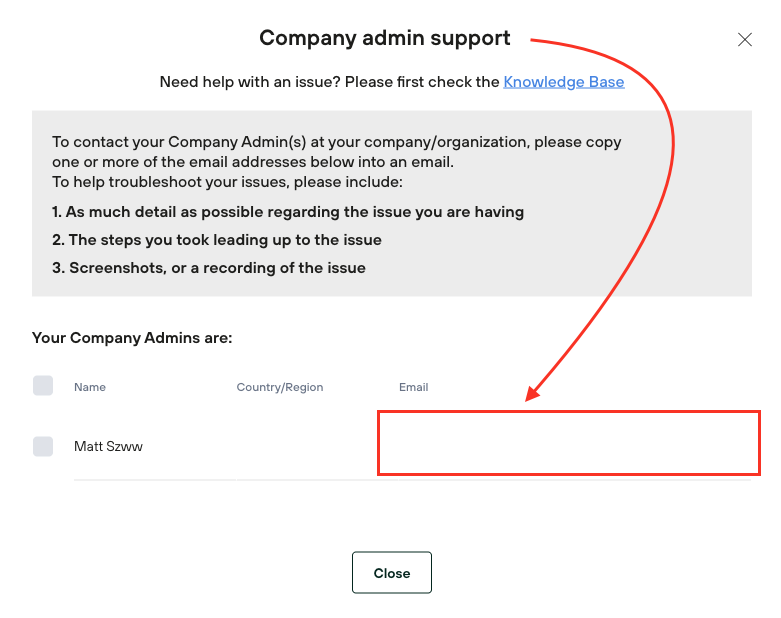This screenshot has height=618, width=781.
Task: Click 'The steps you took' instruction line
Action: tap(217, 240)
